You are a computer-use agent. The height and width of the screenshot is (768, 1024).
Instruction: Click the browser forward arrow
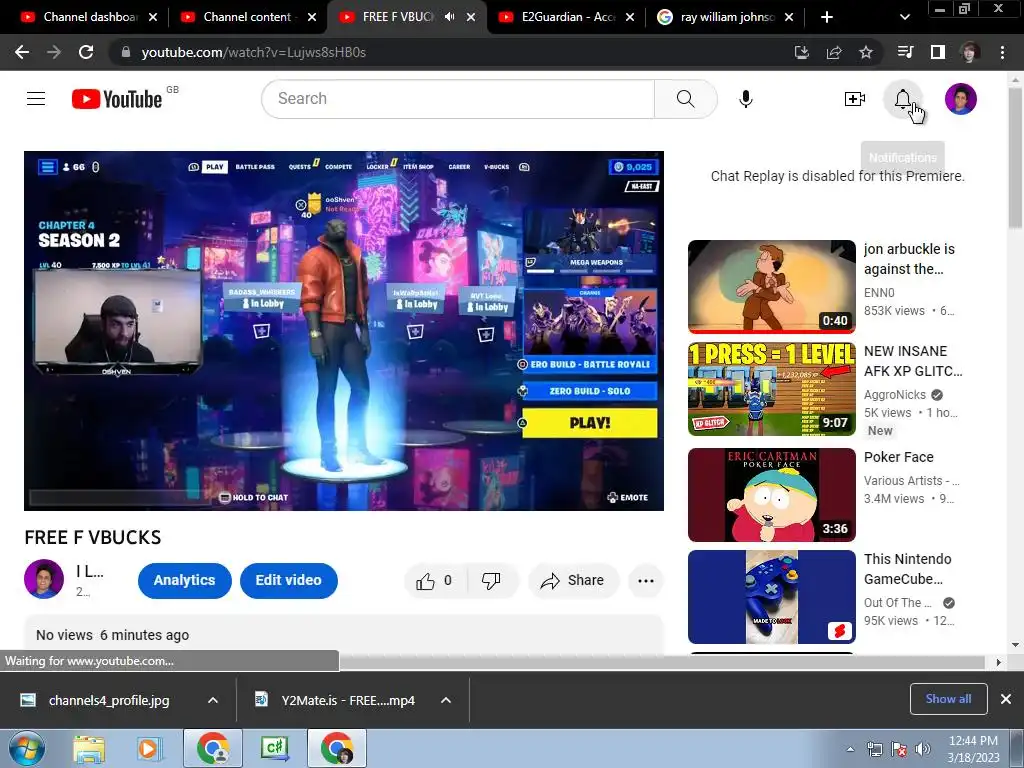(x=54, y=52)
